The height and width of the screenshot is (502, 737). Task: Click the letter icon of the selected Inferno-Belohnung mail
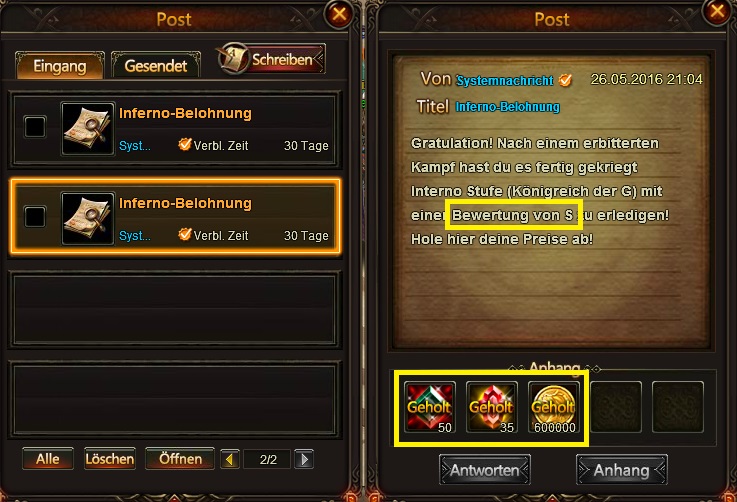tap(88, 219)
